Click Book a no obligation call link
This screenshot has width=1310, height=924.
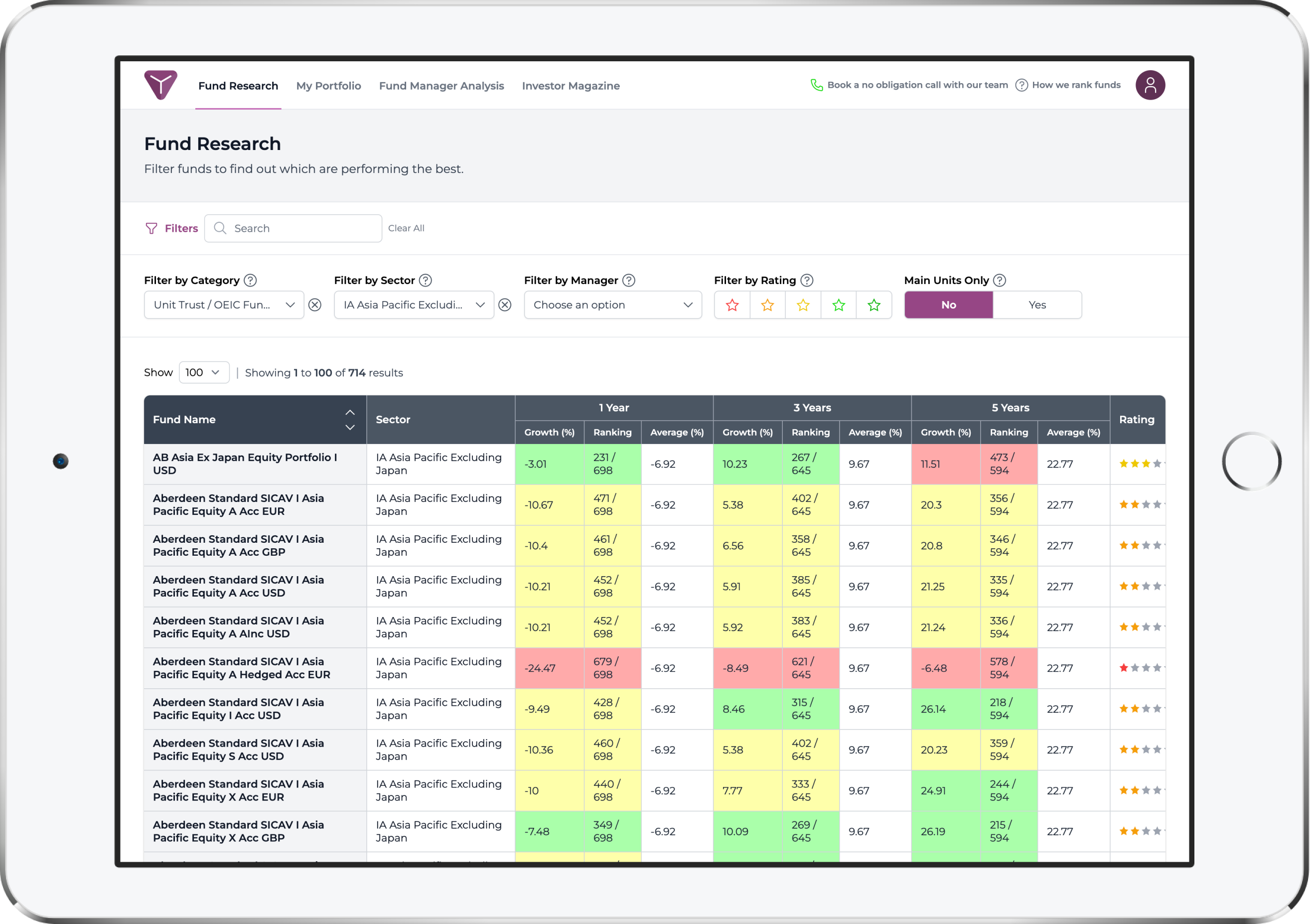(x=917, y=85)
